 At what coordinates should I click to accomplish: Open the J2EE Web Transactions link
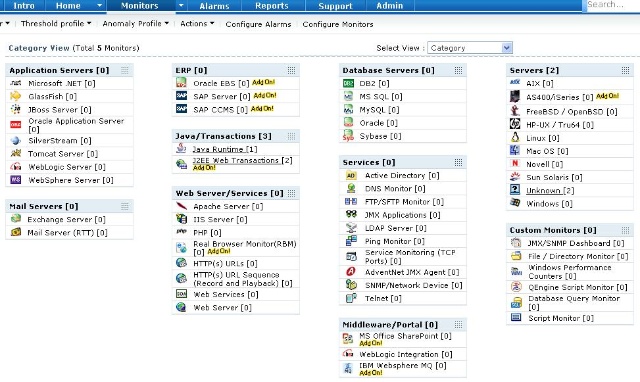click(242, 160)
